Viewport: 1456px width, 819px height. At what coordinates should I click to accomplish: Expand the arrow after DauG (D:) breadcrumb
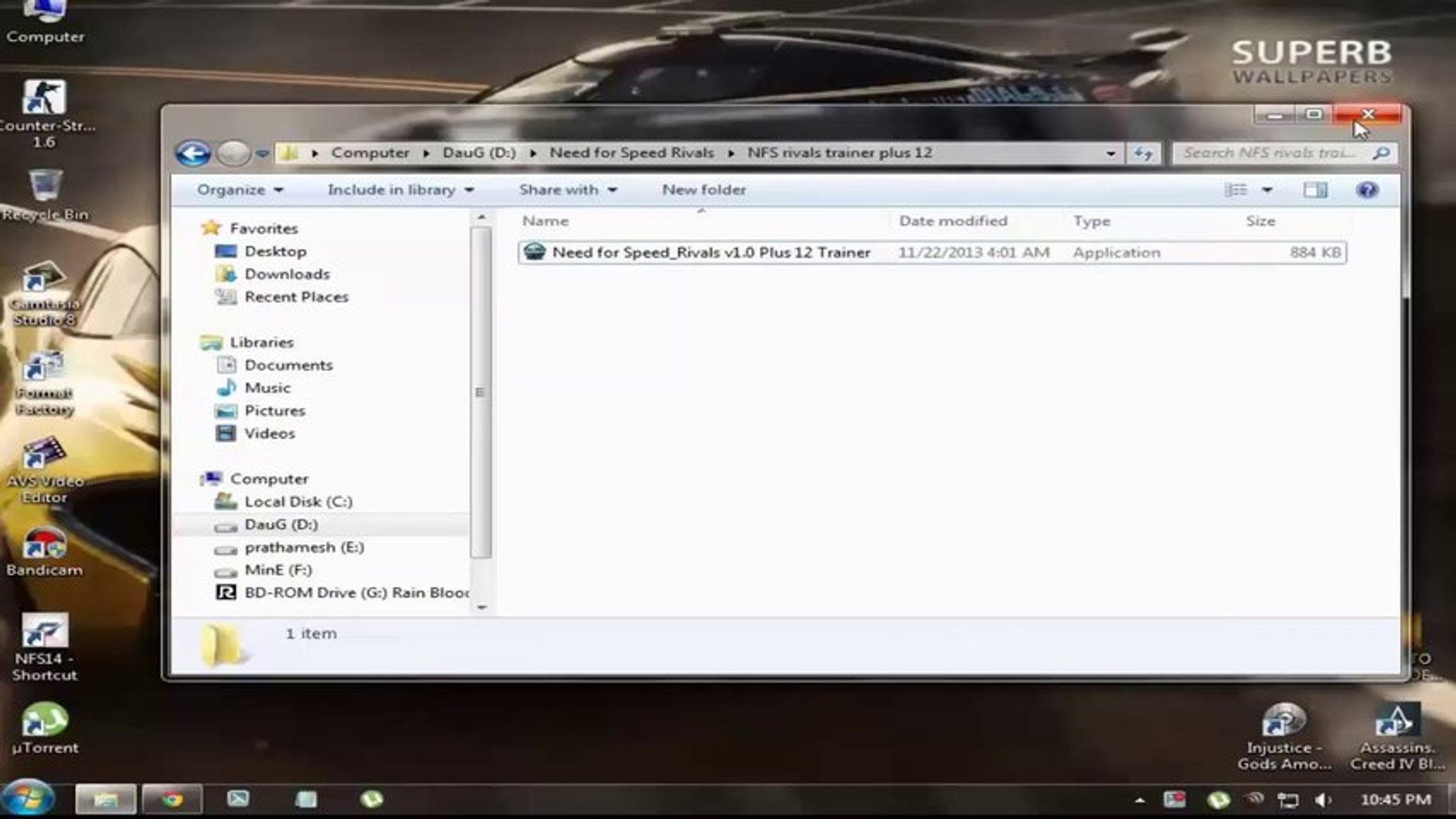[x=533, y=153]
